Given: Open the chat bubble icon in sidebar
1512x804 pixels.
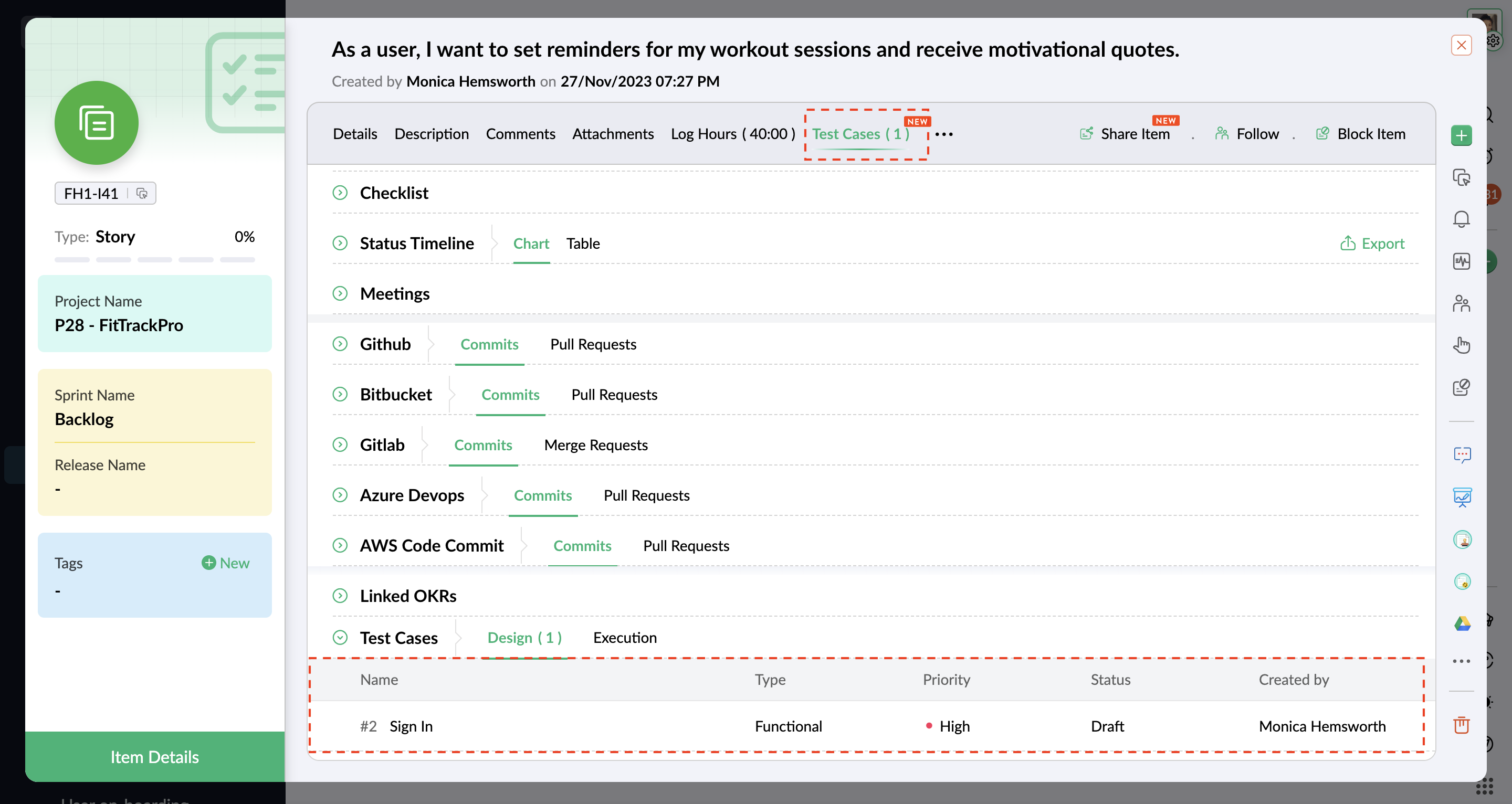Looking at the screenshot, I should point(1462,455).
